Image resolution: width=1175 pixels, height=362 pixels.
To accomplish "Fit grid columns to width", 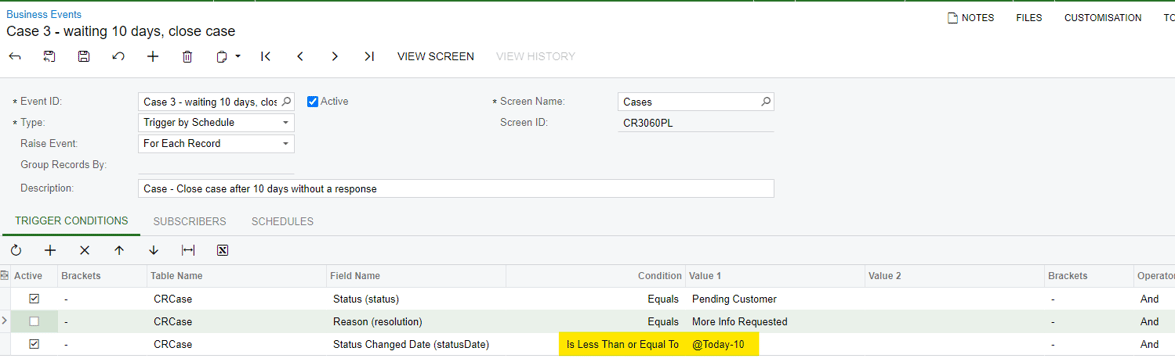I will (188, 250).
